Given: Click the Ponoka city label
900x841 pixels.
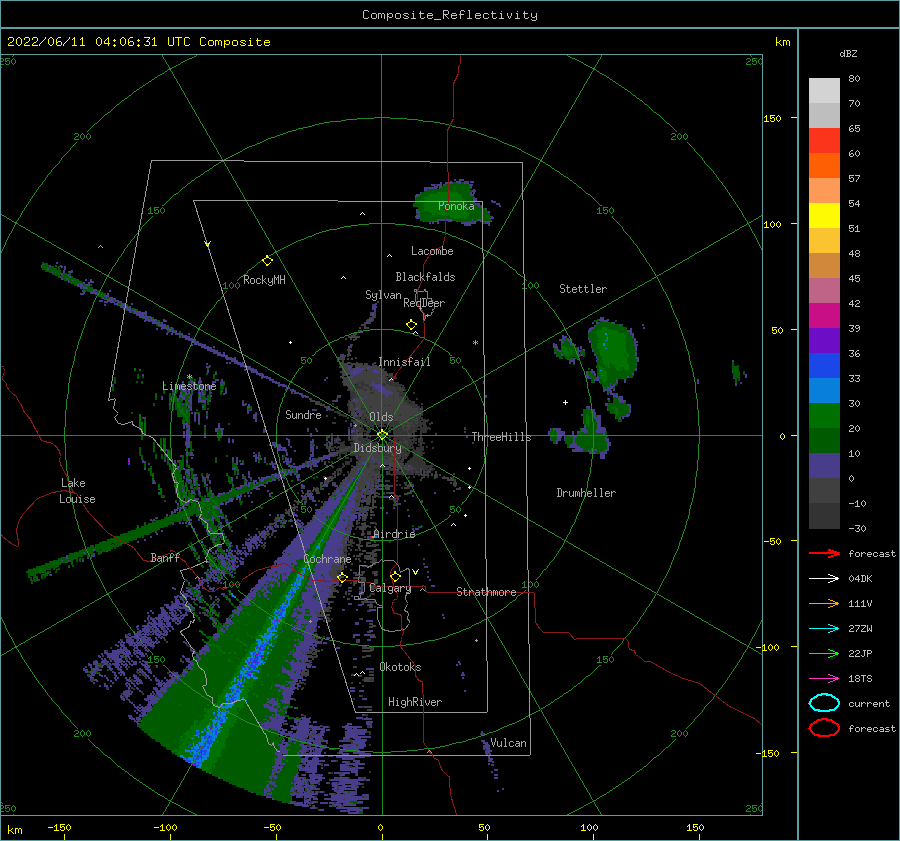Looking at the screenshot, I should (456, 206).
